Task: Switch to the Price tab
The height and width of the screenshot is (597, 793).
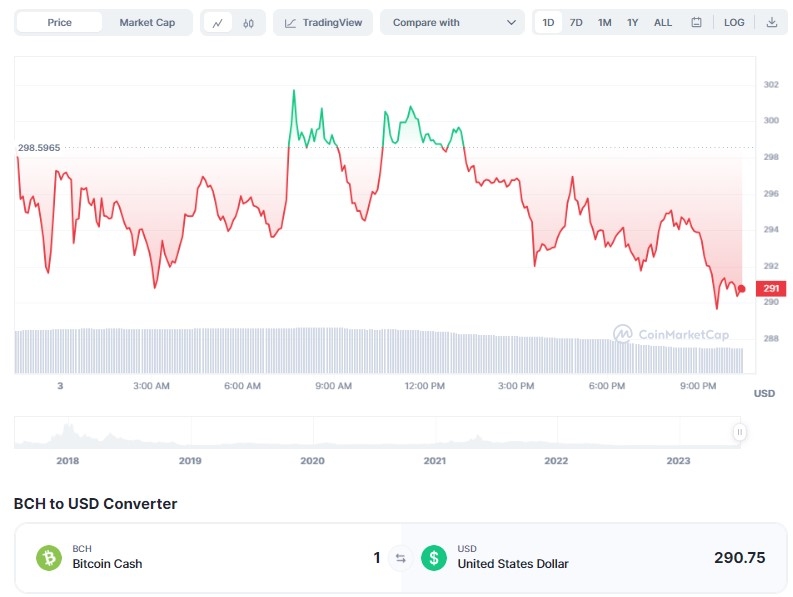Action: [59, 23]
